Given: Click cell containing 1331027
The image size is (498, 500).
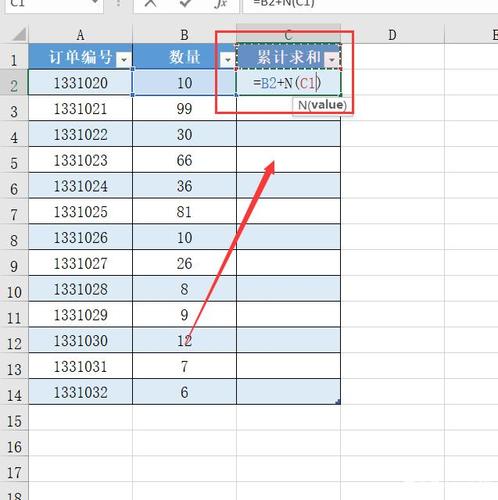Looking at the screenshot, I should (80, 263).
